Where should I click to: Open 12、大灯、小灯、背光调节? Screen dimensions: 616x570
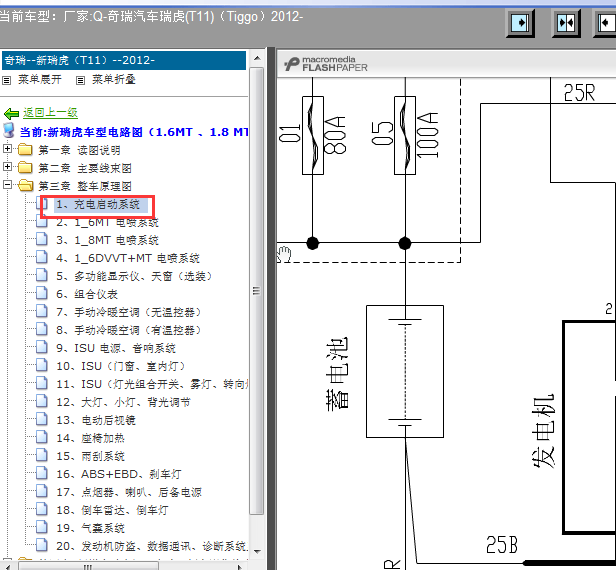[123, 402]
